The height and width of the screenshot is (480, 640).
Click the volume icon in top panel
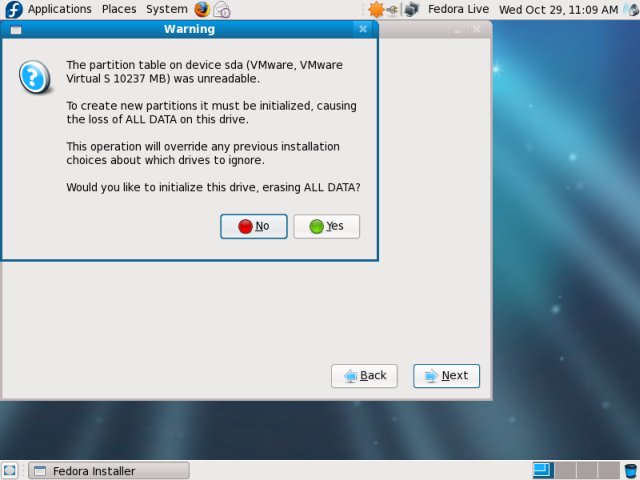[x=631, y=9]
